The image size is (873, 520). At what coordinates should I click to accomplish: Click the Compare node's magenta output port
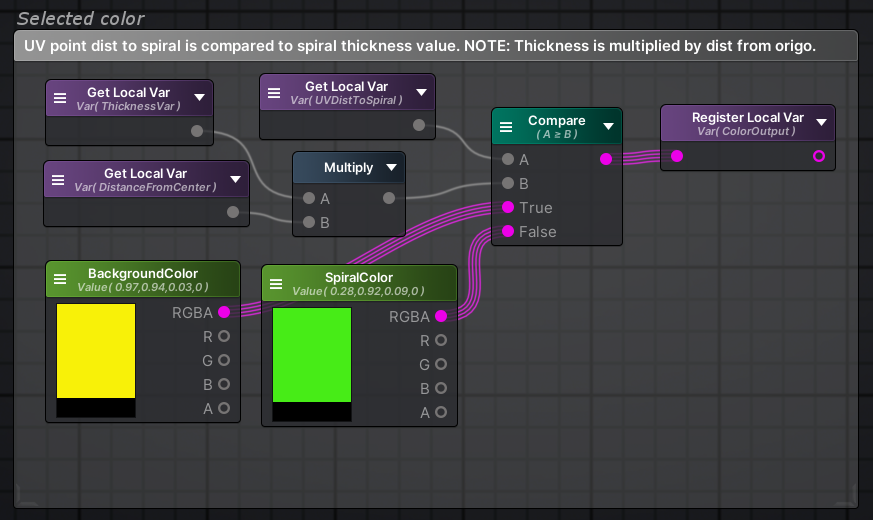point(606,159)
